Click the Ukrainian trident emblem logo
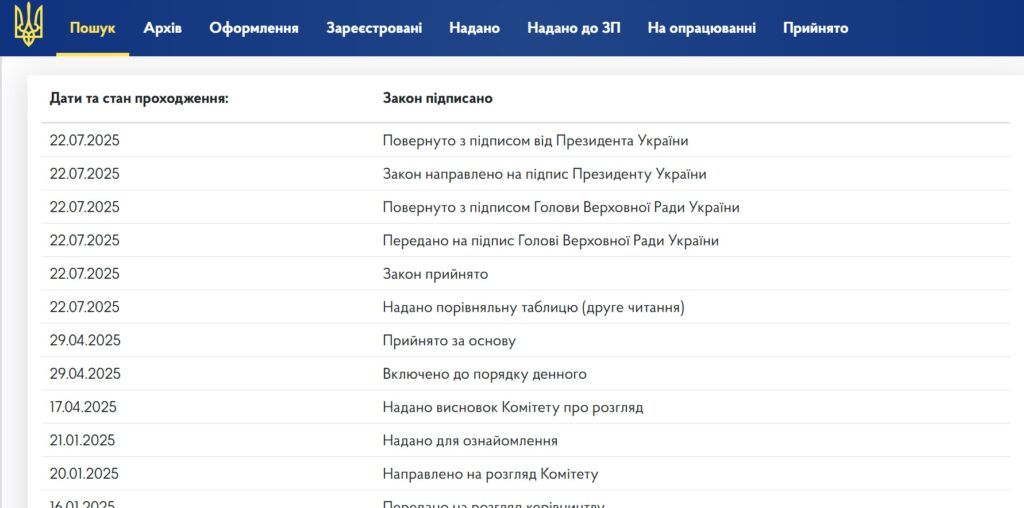The width and height of the screenshot is (1024, 508). tap(28, 24)
